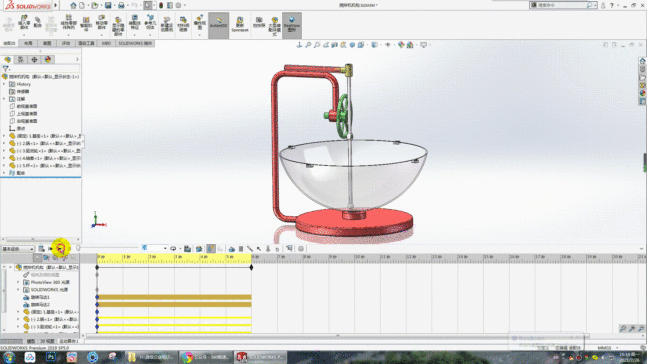The width and height of the screenshot is (647, 364).
Task: Click the Home icon in the title bar
Action: [73, 5]
